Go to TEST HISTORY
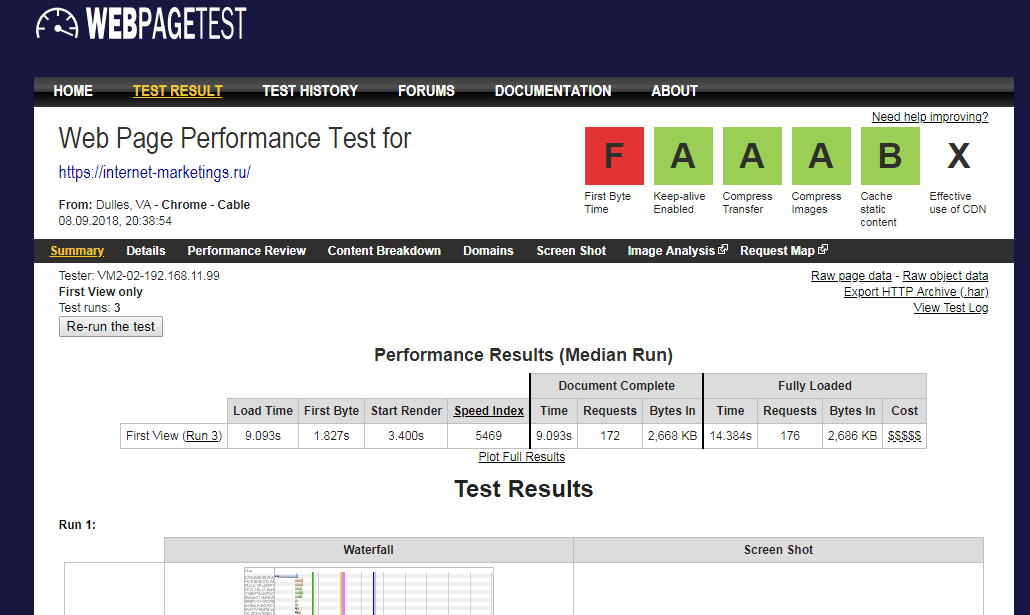 coord(310,91)
